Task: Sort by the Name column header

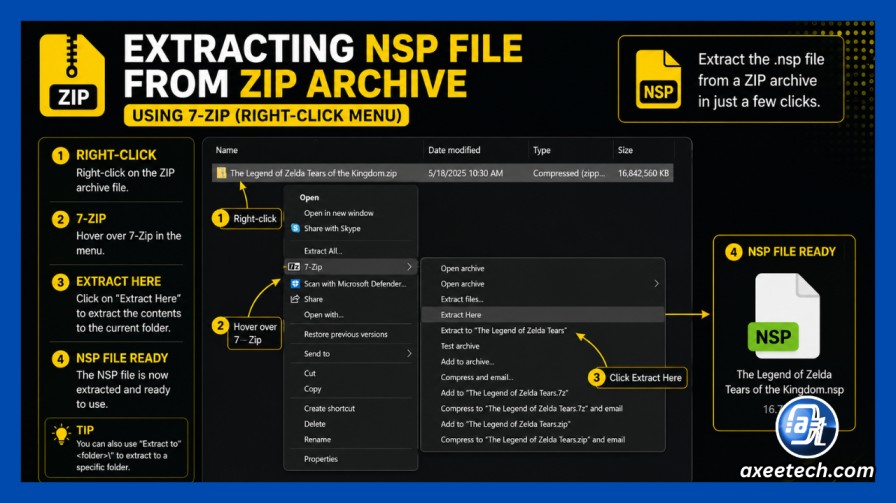Action: pos(226,150)
